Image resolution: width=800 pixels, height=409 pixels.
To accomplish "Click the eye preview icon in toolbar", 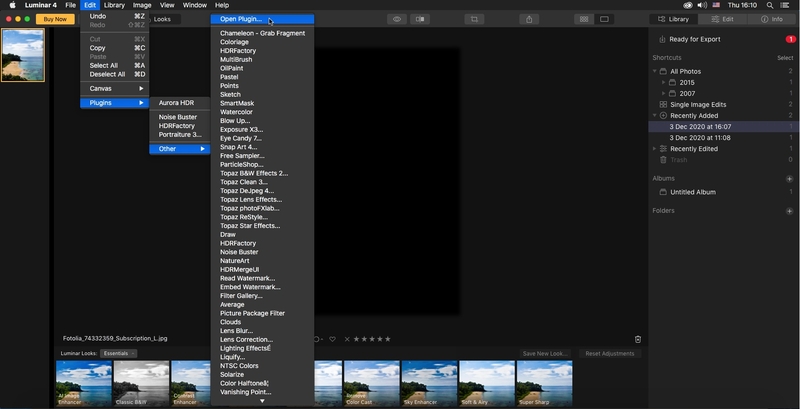I will tap(396, 19).
